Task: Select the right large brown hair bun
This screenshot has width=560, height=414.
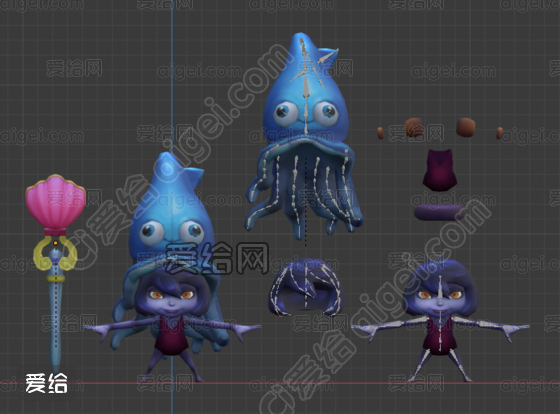Action: click(x=466, y=127)
